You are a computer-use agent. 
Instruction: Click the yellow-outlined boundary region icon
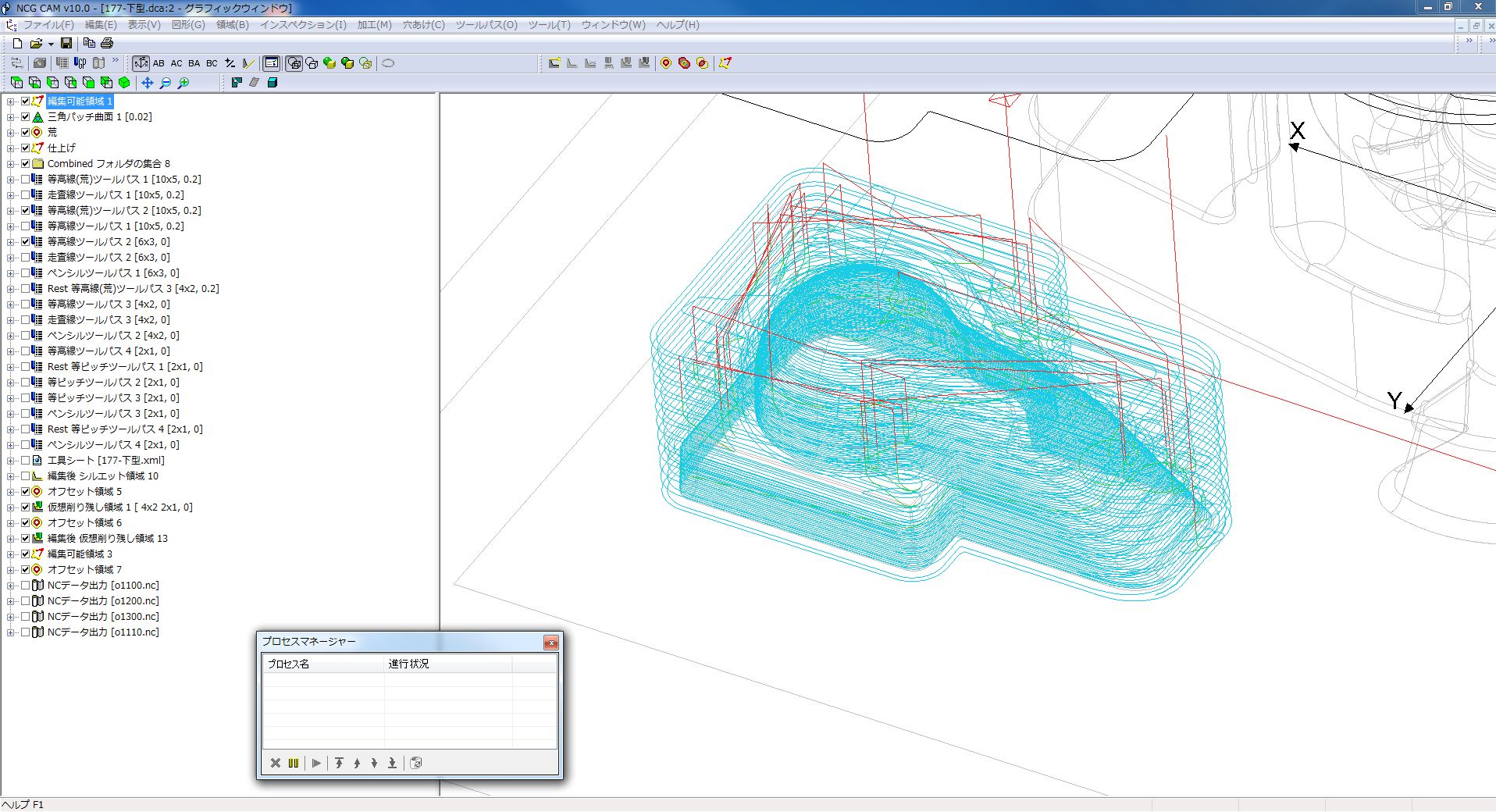pos(554,63)
